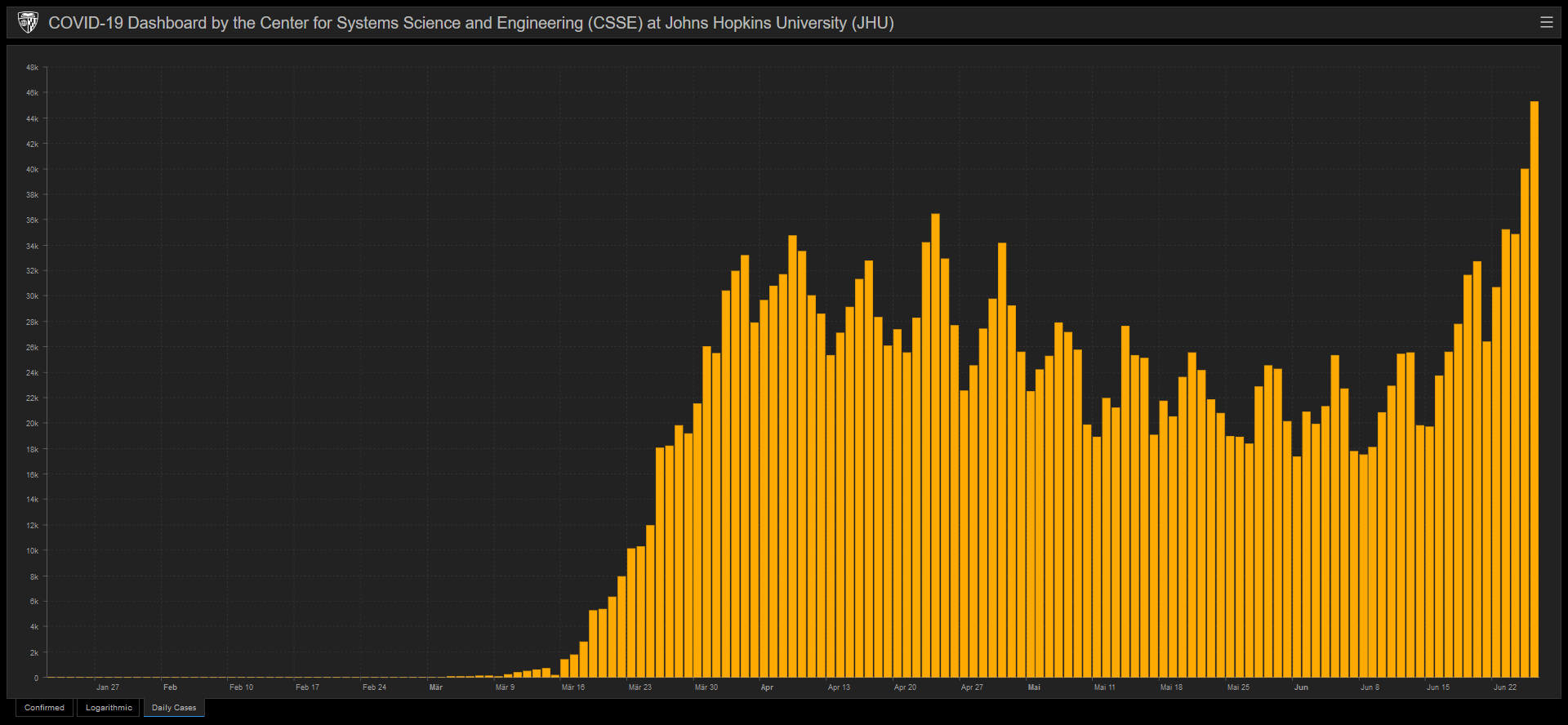Switch to the Logarithmic tab
Screen dimensions: 1568x725
point(109,708)
